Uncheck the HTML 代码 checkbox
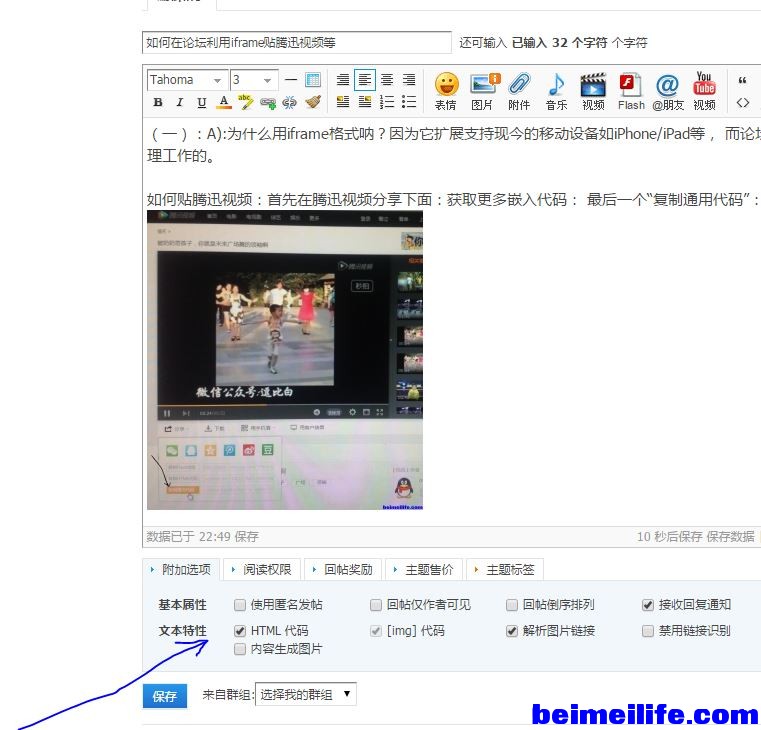761x730 pixels. click(x=240, y=631)
